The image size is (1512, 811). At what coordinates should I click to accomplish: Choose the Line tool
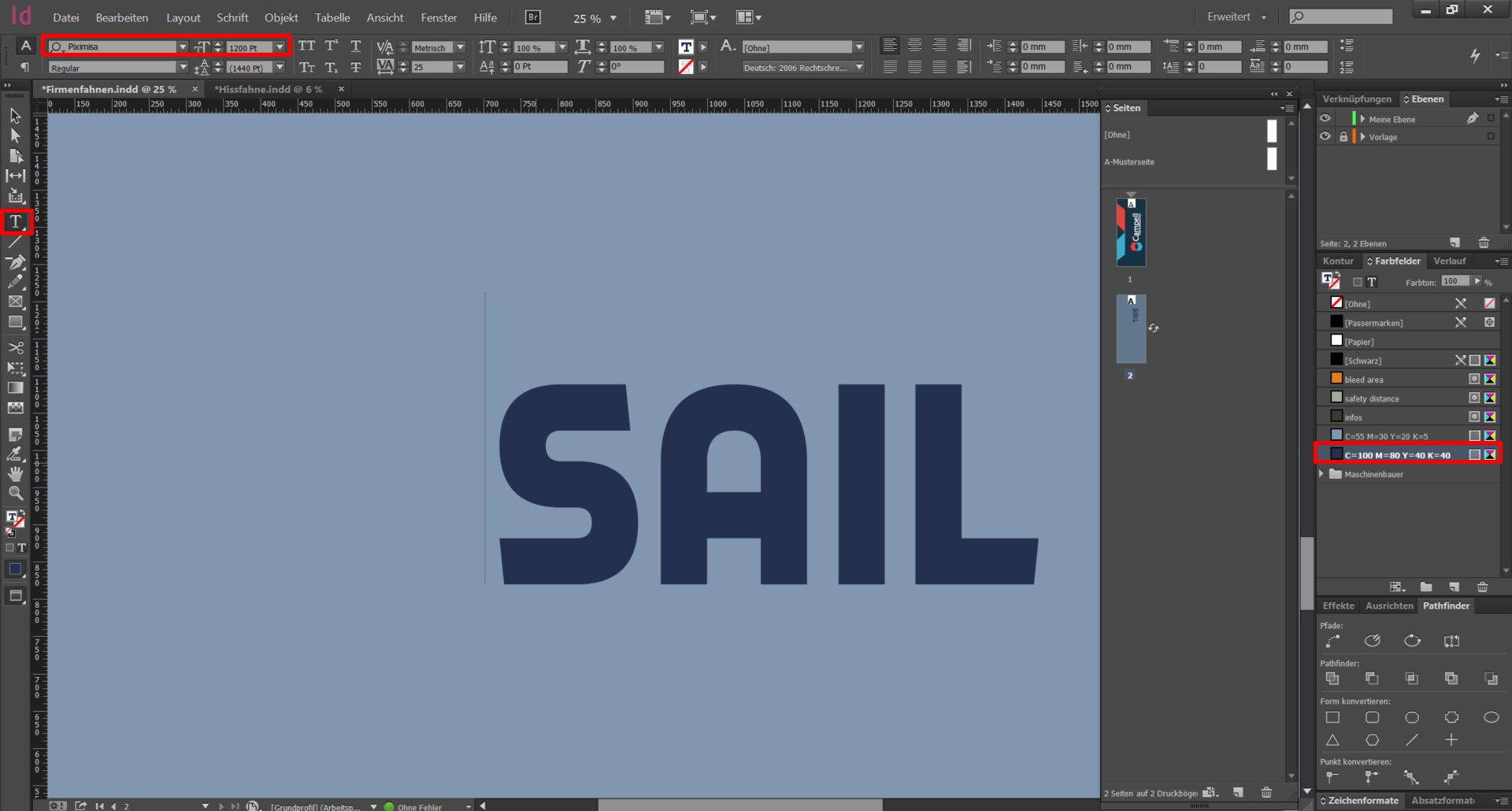point(15,243)
